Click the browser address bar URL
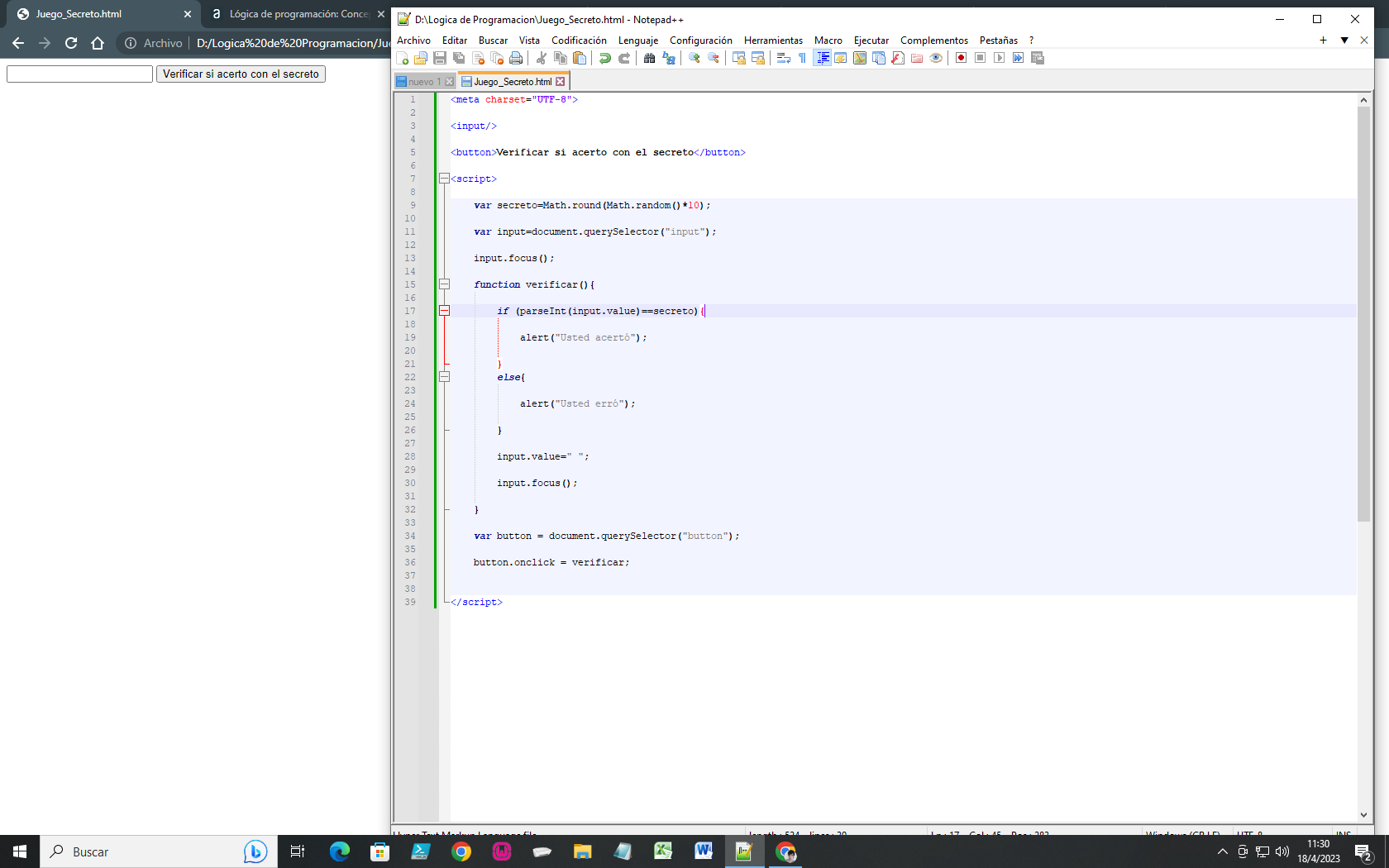This screenshot has height=868, width=1389. click(x=293, y=43)
